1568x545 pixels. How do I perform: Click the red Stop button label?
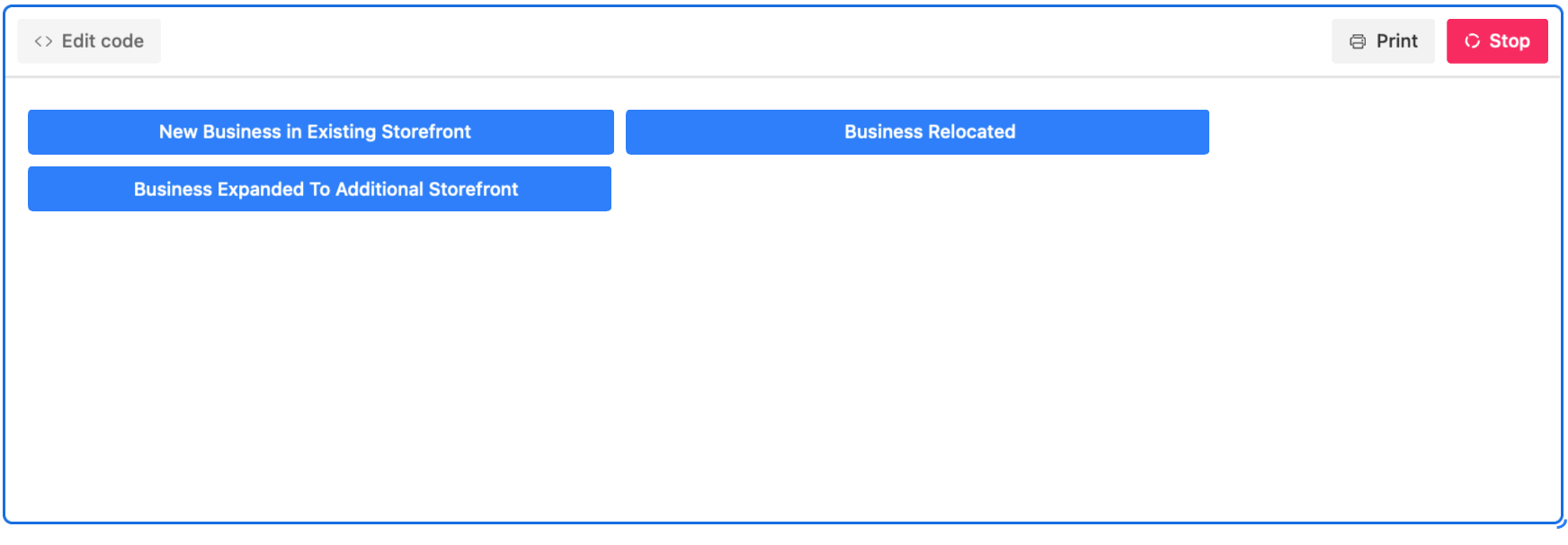1509,41
